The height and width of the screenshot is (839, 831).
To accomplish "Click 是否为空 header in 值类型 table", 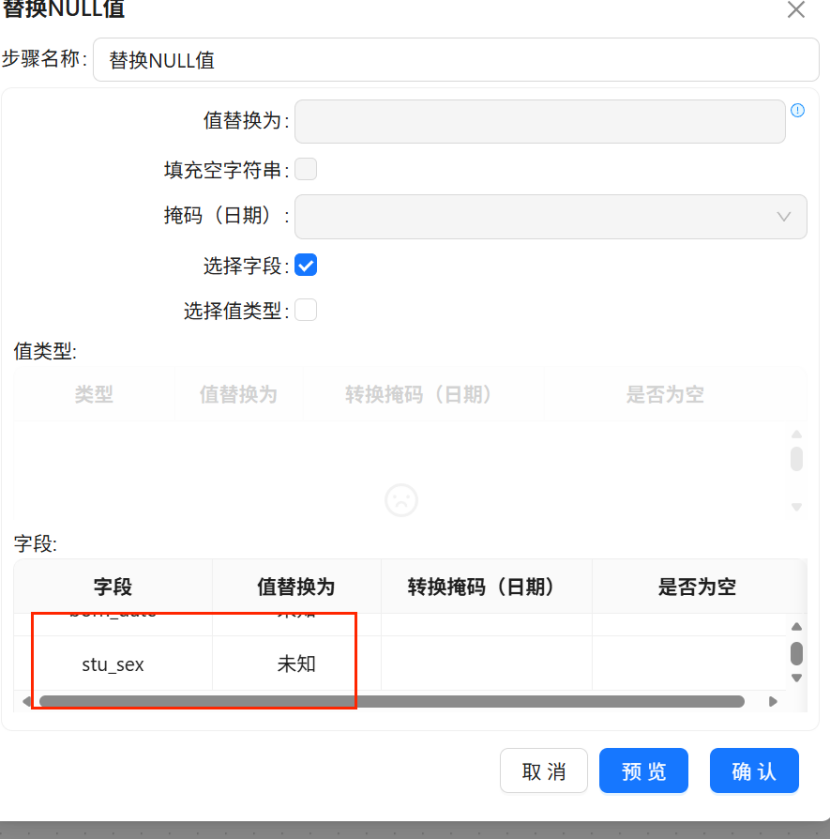I will (665, 394).
